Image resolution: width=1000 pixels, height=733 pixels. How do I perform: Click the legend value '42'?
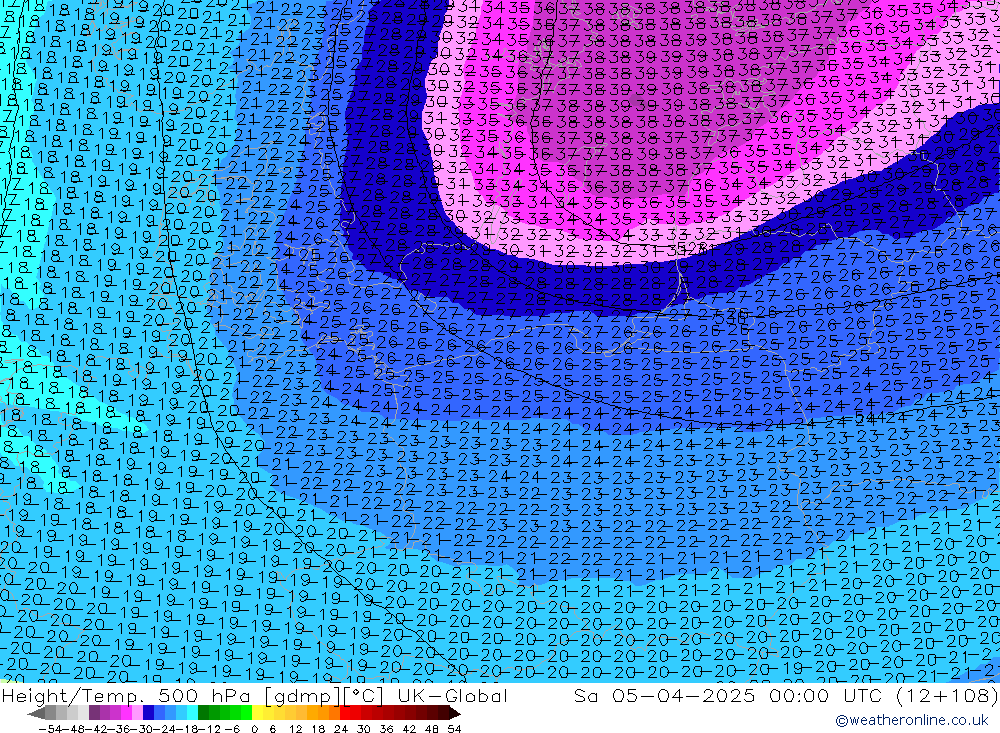pyautogui.click(x=409, y=729)
